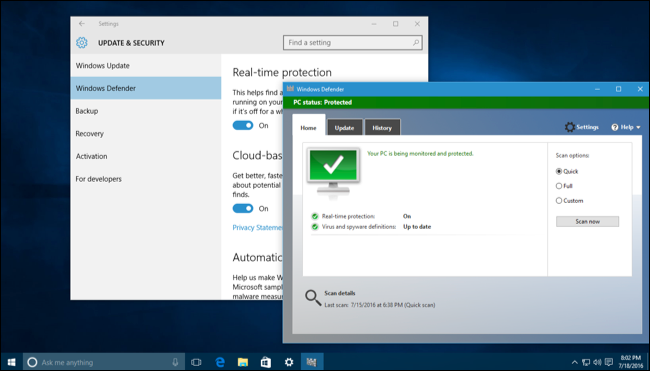Viewport: 650px width, 371px height.
Task: Click the Ask me anything search box
Action: pyautogui.click(x=104, y=362)
